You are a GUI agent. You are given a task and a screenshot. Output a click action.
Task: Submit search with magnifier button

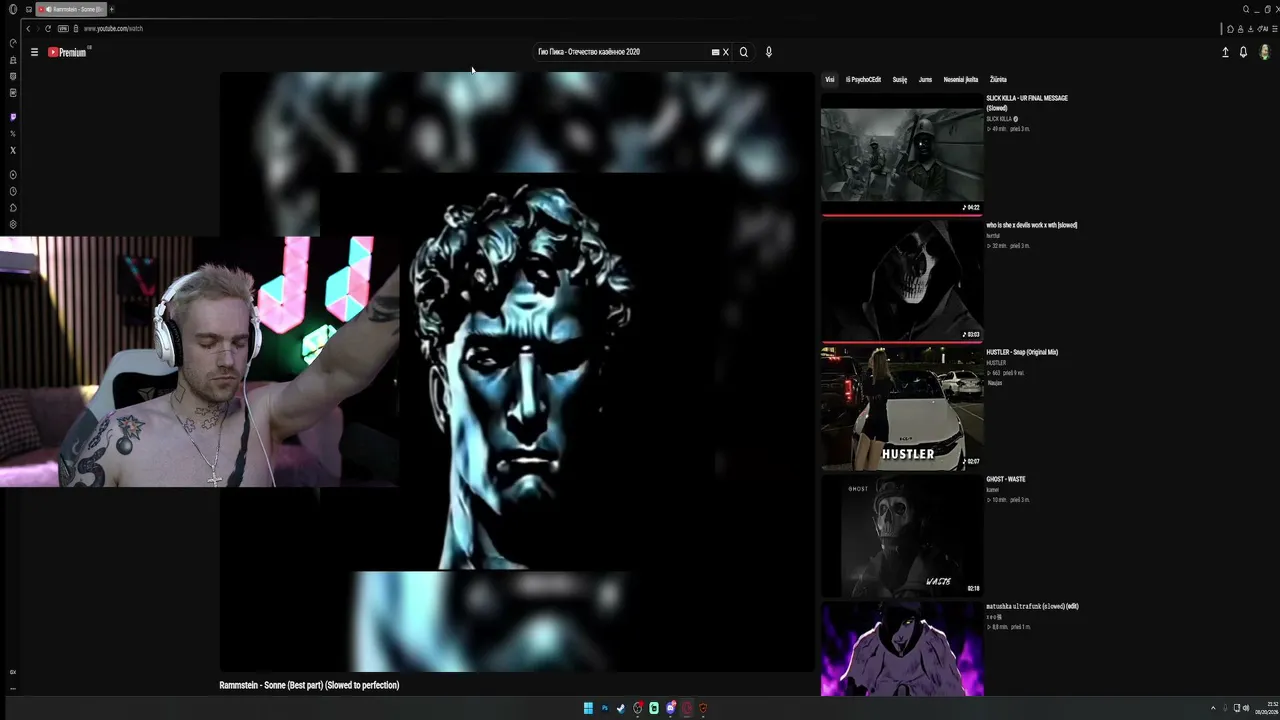(743, 52)
